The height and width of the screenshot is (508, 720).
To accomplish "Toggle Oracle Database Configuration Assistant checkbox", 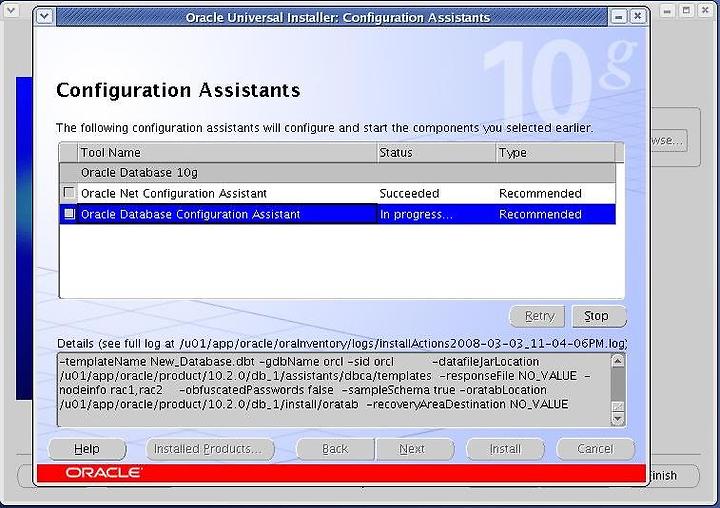I will click(69, 214).
